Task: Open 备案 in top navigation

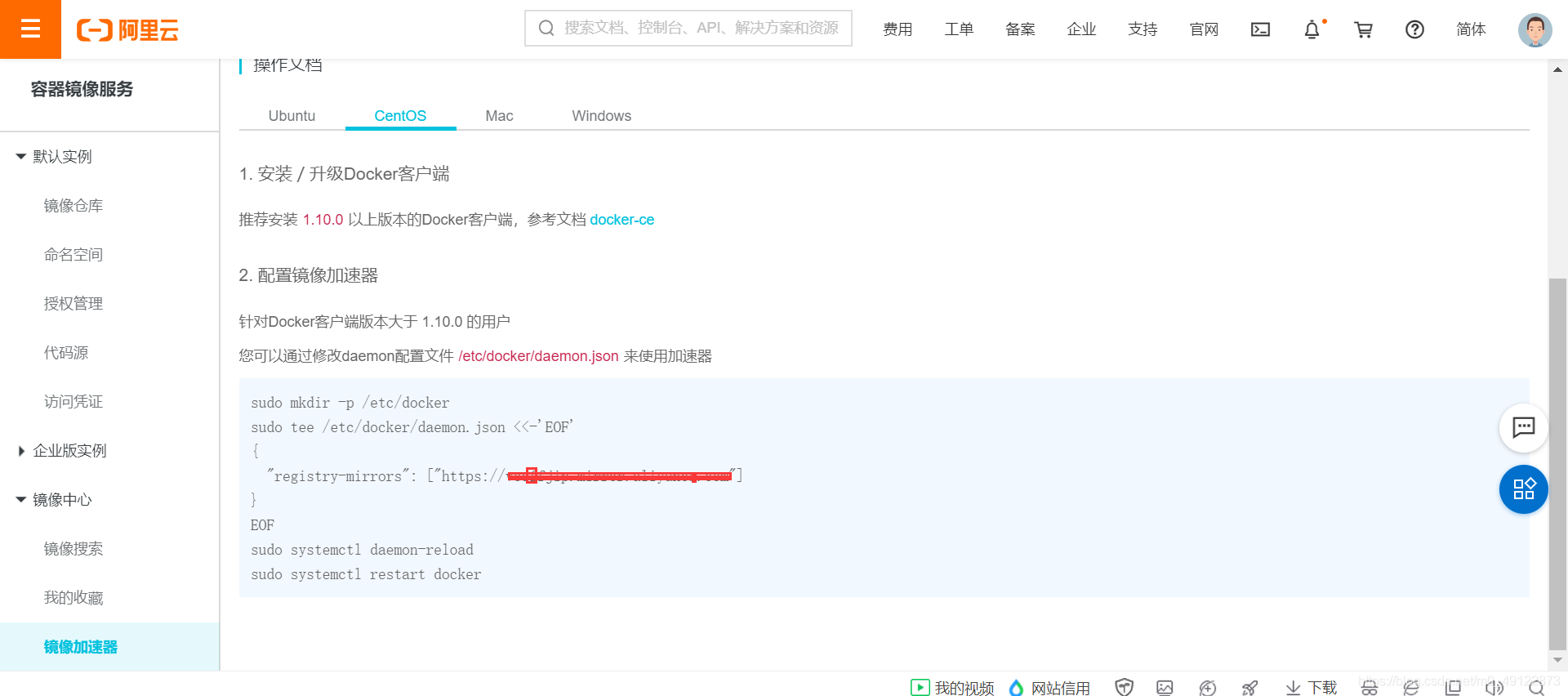Action: (x=1020, y=29)
